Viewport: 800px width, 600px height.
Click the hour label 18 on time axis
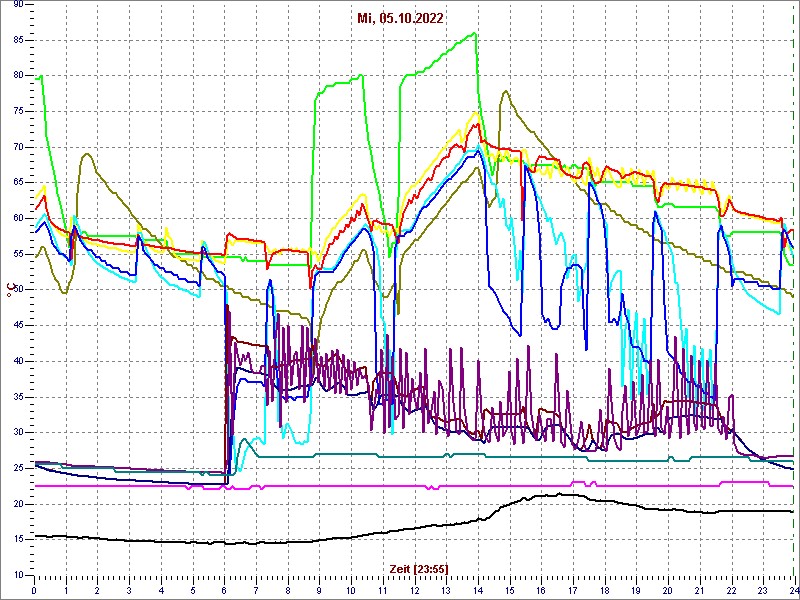pos(604,589)
